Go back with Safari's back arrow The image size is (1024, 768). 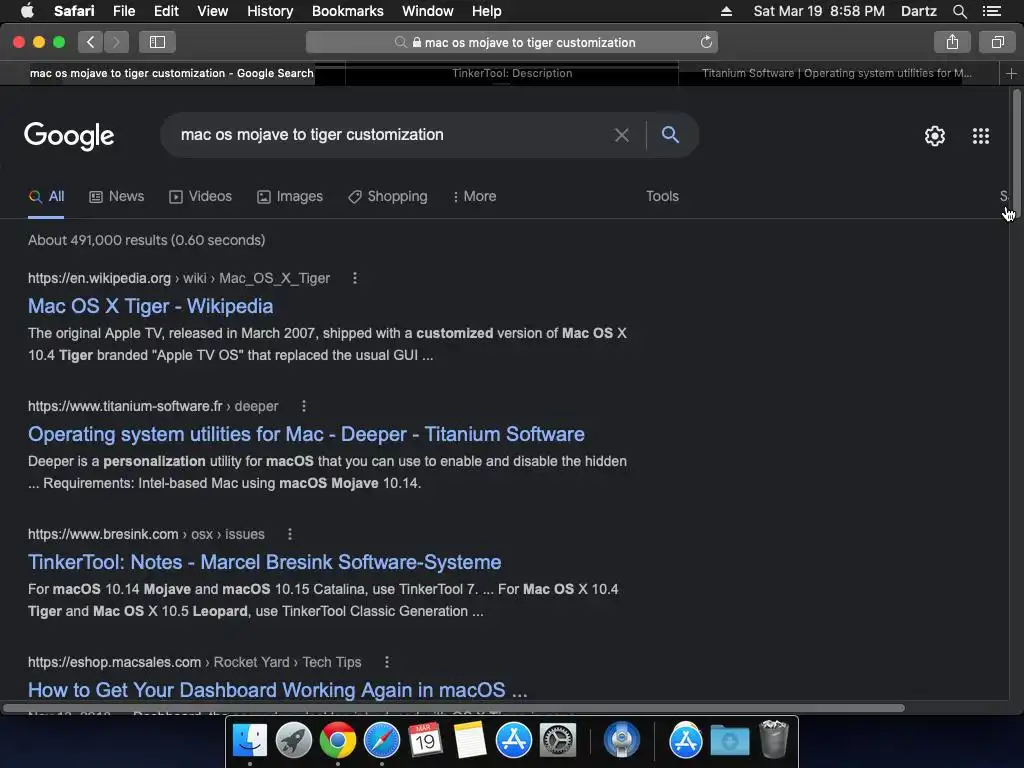91,42
